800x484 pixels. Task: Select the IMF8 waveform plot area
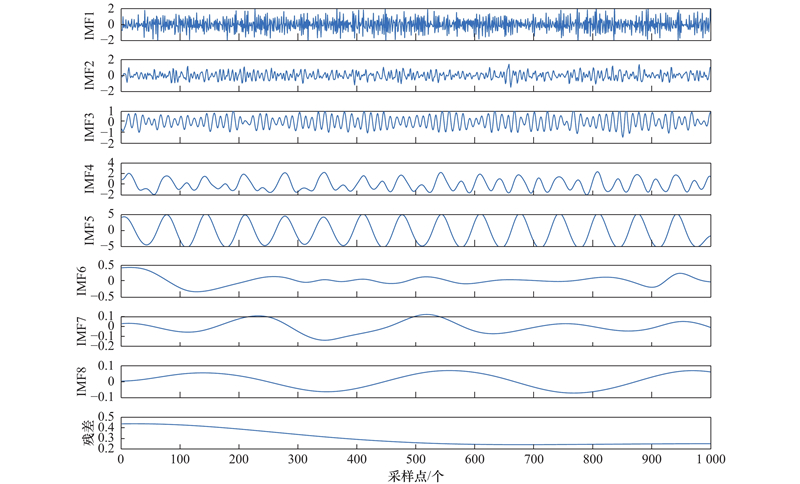click(x=416, y=382)
